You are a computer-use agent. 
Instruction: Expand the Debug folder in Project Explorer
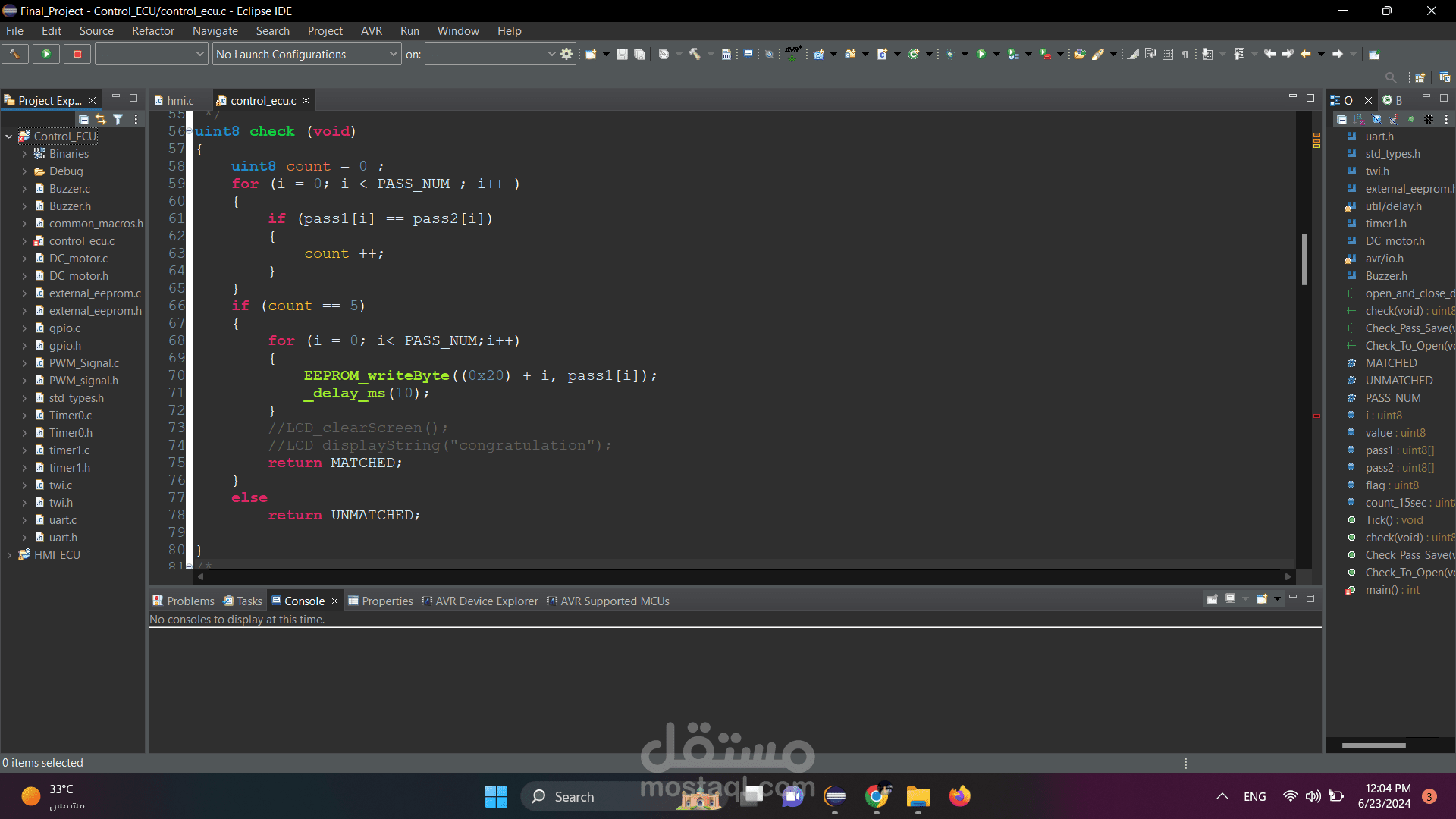[x=24, y=171]
